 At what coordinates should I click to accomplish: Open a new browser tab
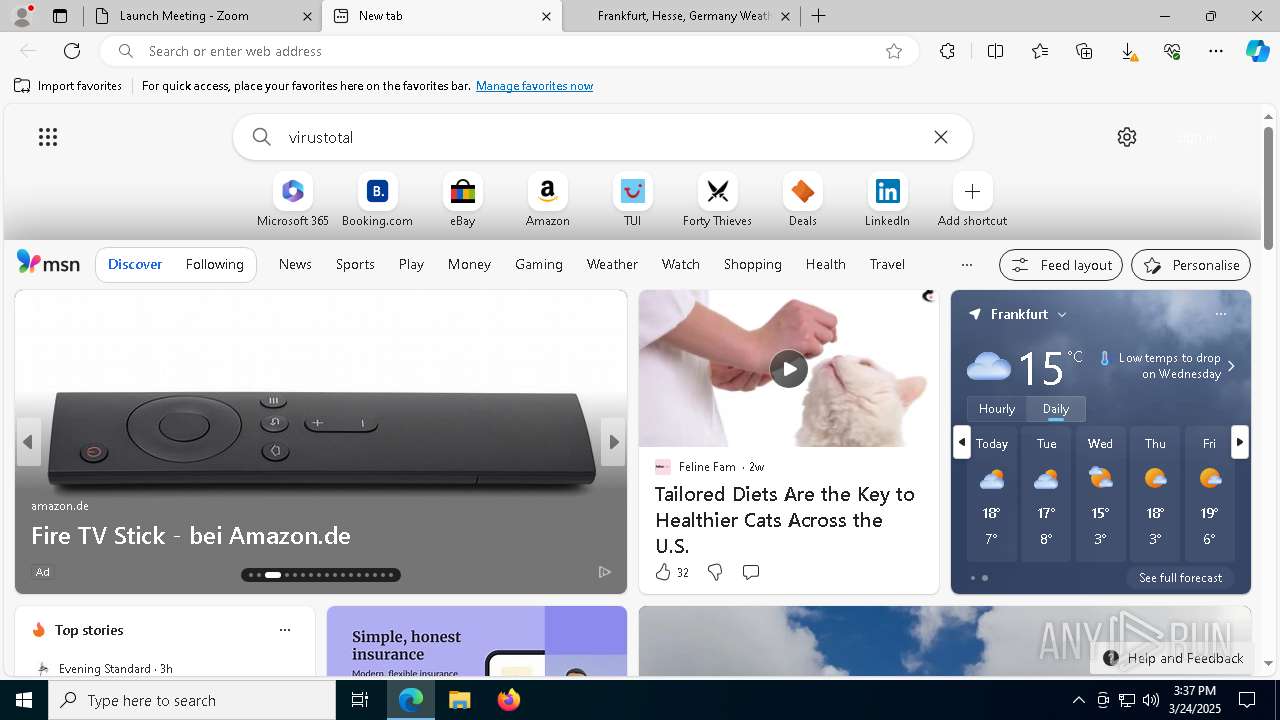818,16
